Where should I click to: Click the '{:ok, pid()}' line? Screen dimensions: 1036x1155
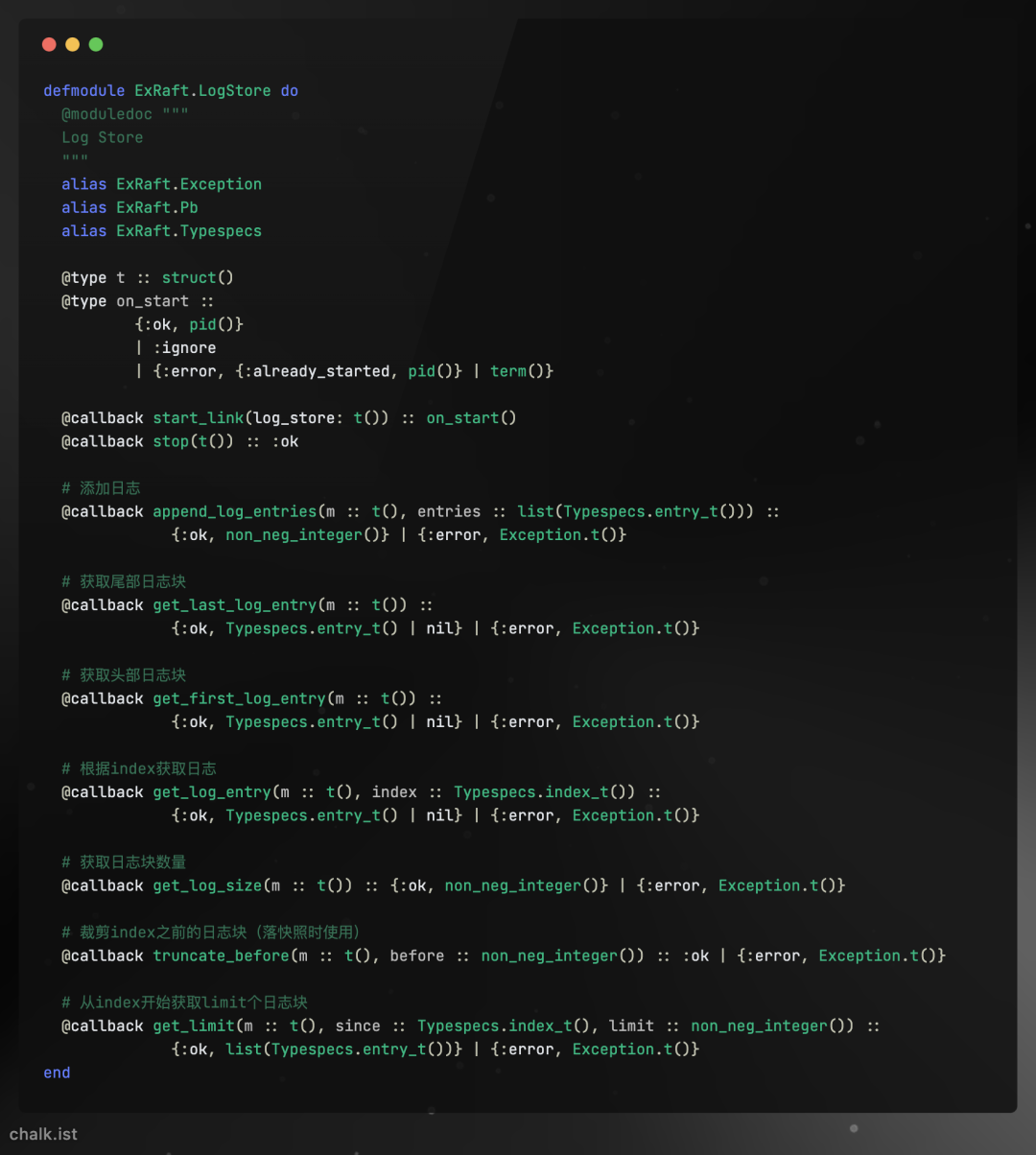[189, 324]
